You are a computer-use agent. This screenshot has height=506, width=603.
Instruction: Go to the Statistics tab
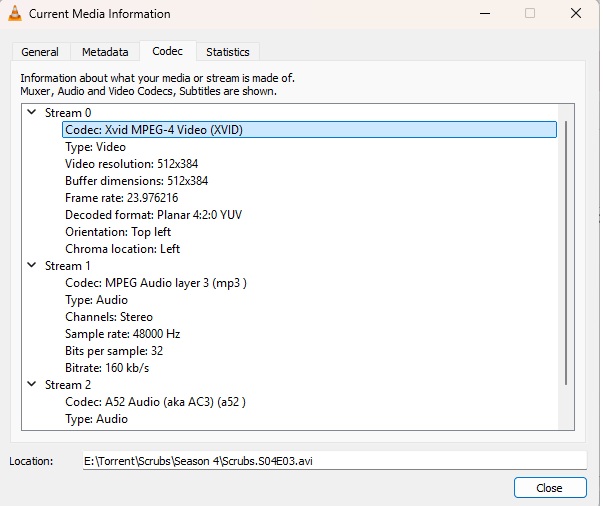[x=228, y=52]
